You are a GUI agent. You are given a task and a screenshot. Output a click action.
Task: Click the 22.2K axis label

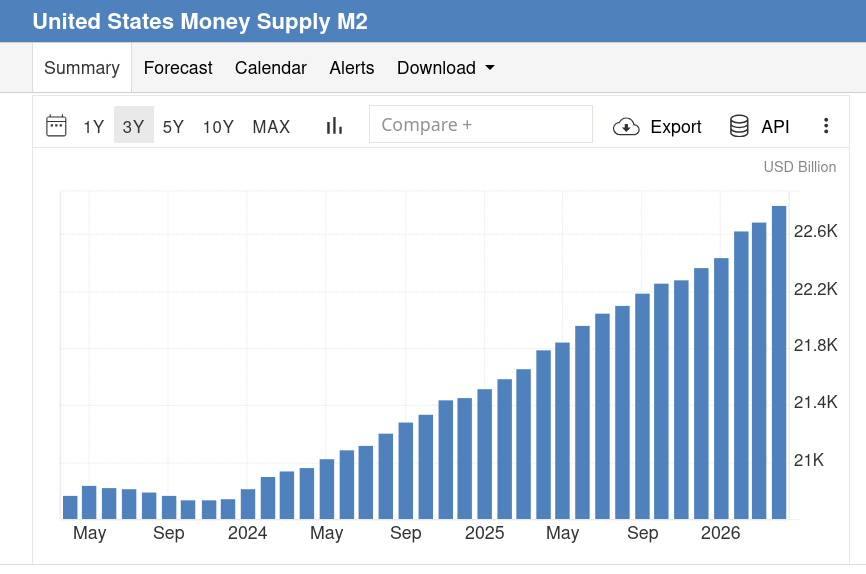[815, 288]
